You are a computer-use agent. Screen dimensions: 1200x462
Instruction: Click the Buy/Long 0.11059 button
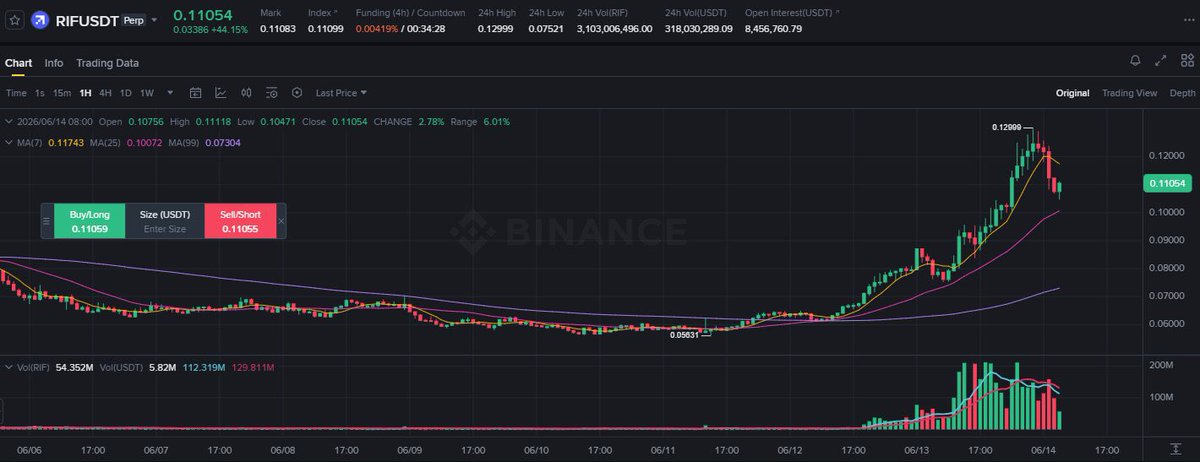89,221
